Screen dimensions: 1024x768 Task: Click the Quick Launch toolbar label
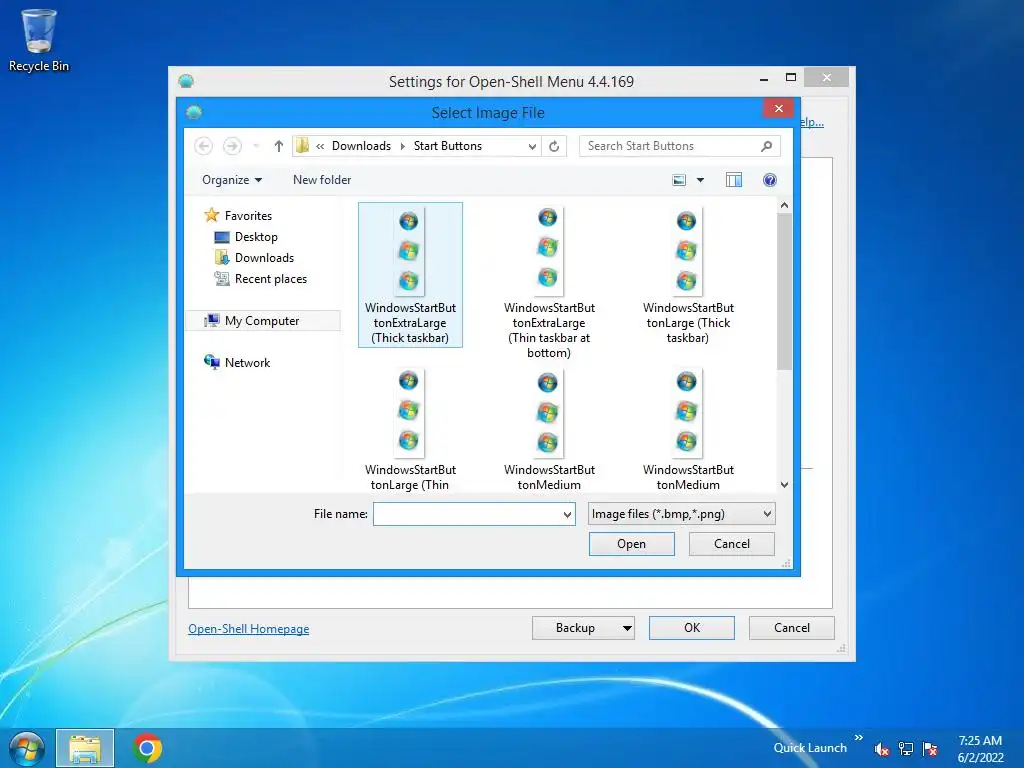810,748
